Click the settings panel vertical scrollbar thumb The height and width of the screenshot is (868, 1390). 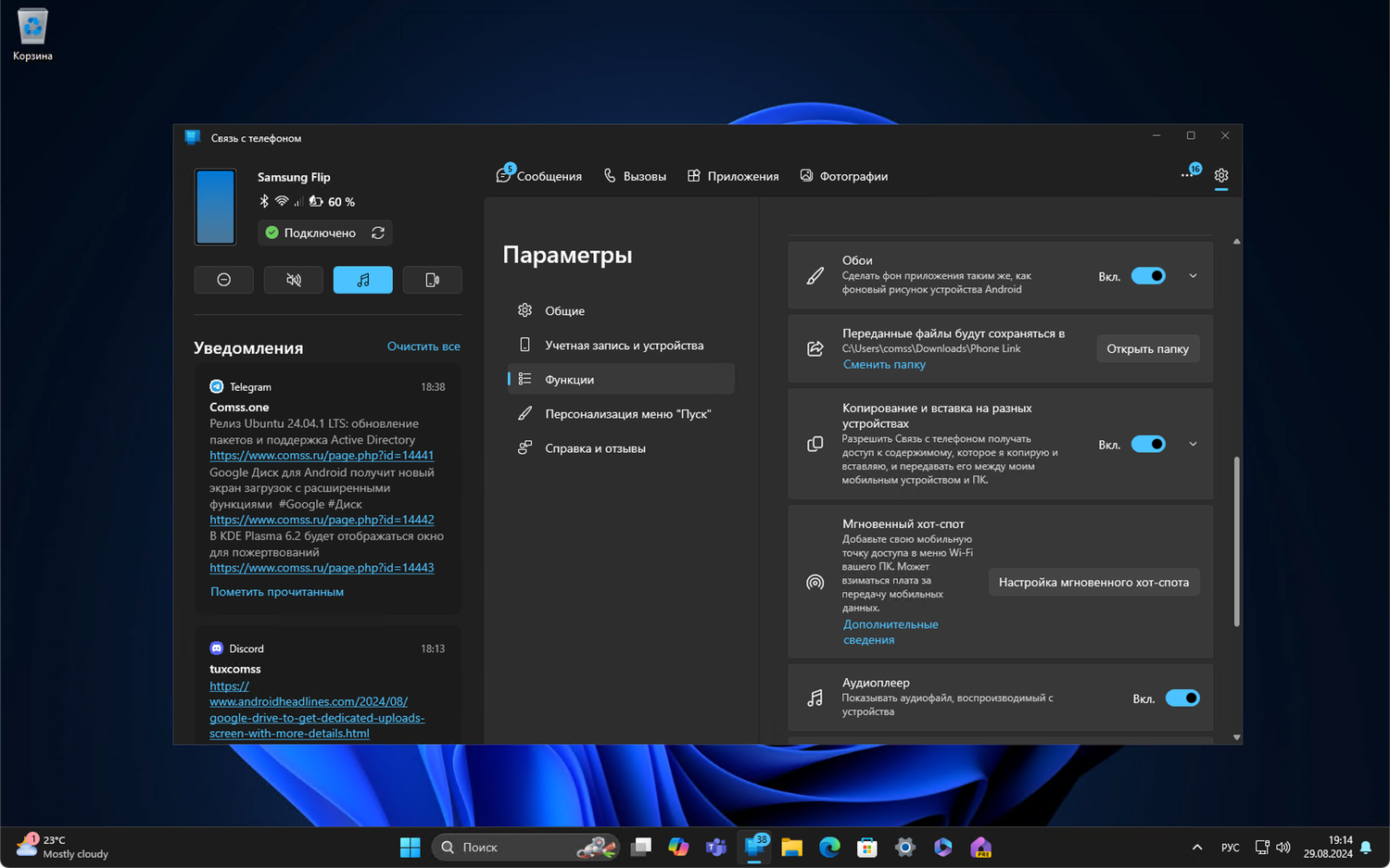click(x=1236, y=542)
